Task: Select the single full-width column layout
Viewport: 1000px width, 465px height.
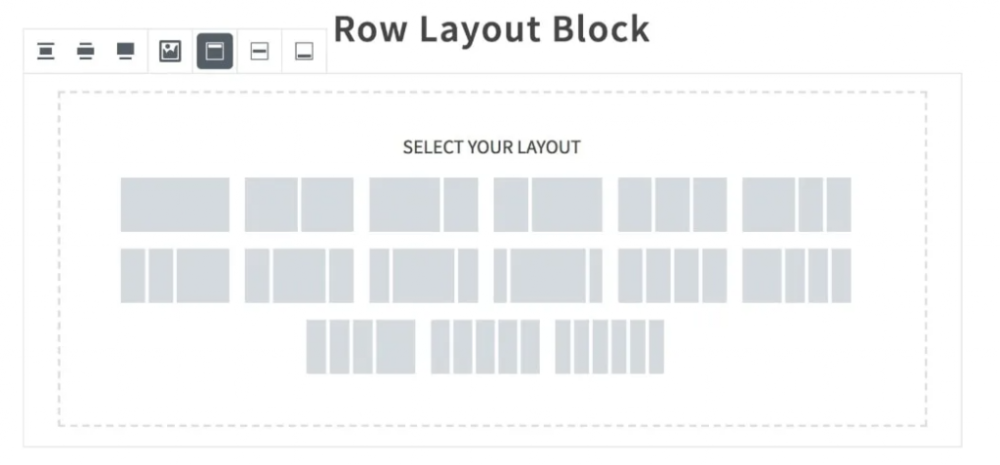Action: (x=175, y=205)
